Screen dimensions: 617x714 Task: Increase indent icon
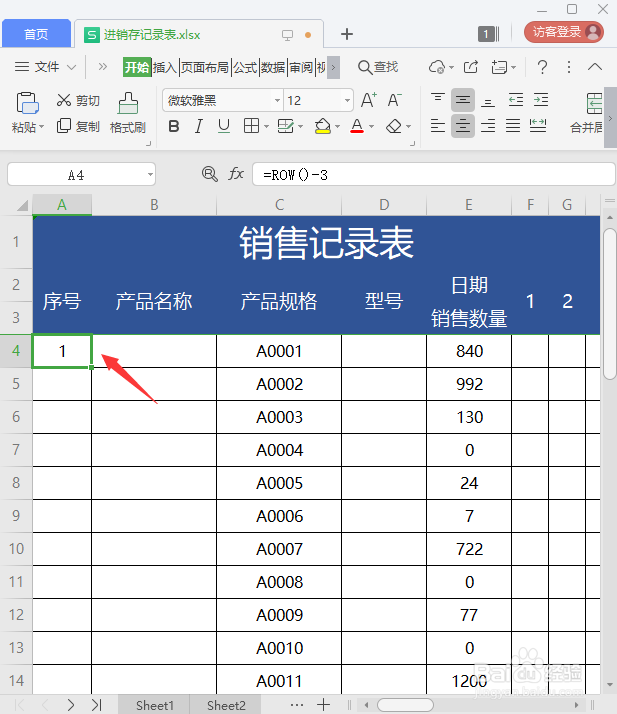(541, 100)
